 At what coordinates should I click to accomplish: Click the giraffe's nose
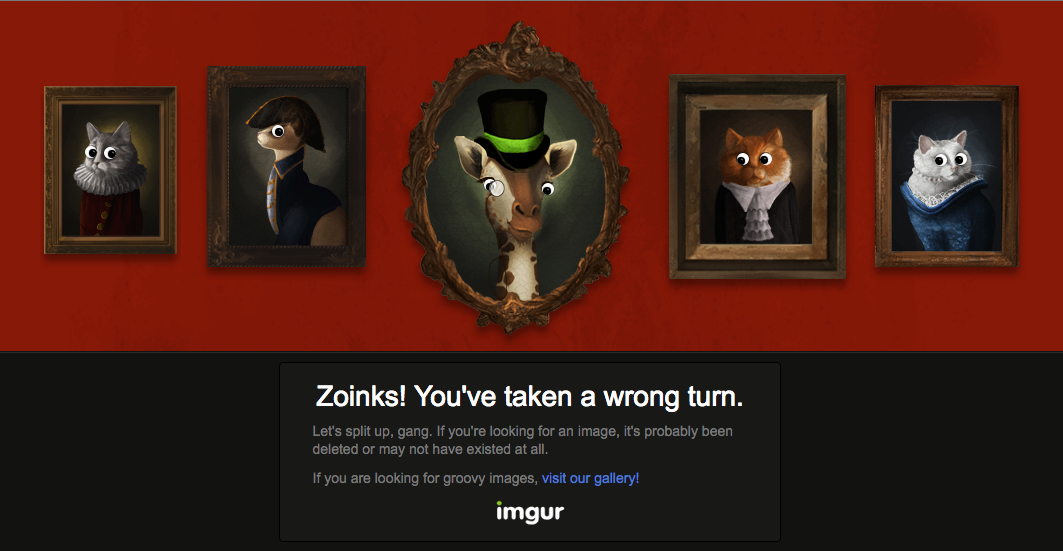[x=526, y=210]
